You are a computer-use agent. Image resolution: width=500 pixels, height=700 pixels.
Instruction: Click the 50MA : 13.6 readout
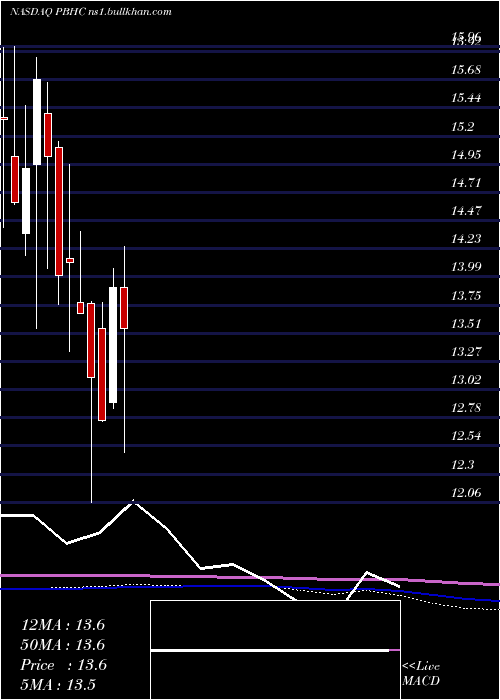[63, 645]
